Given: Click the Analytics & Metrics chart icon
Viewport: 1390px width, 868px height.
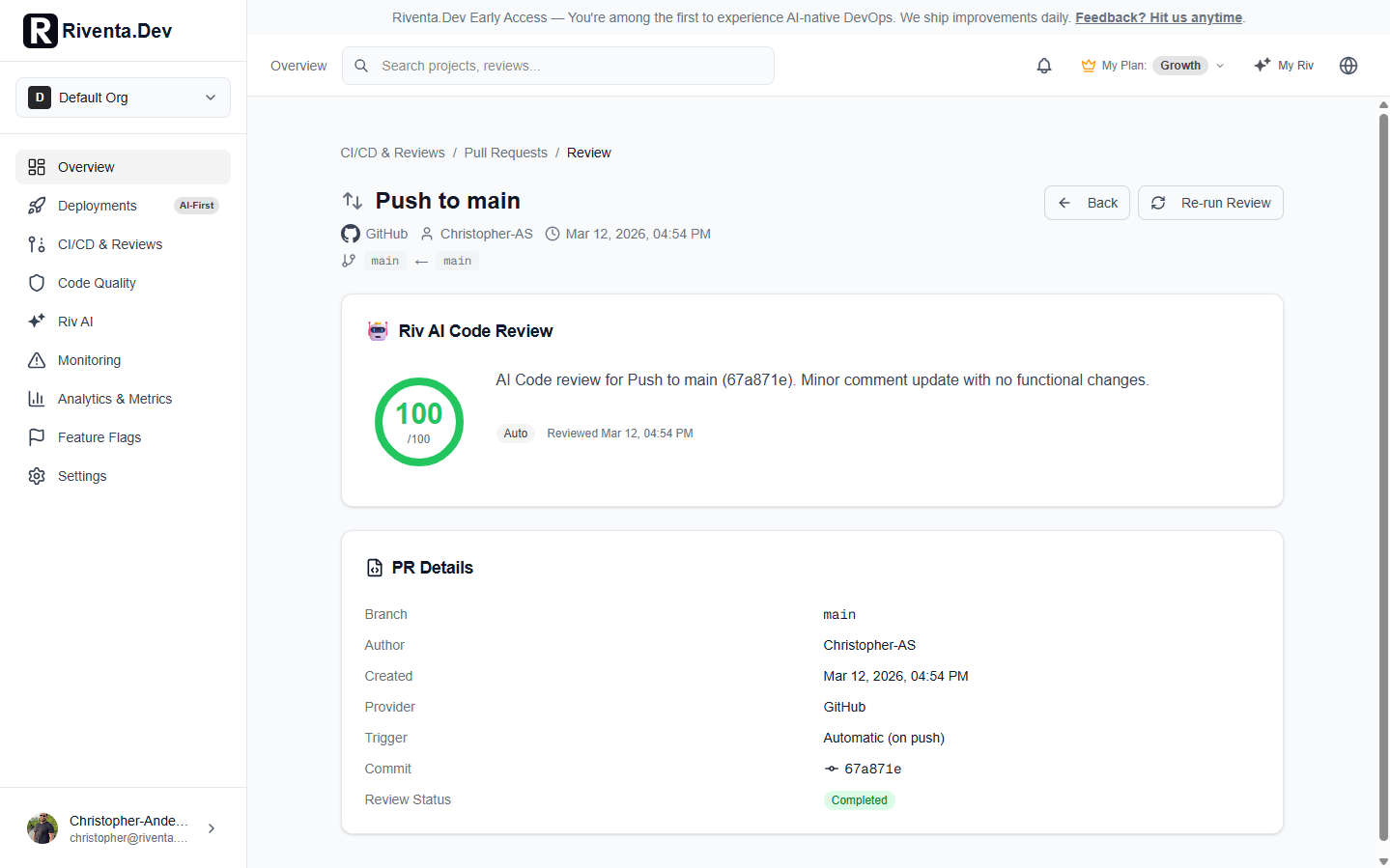Looking at the screenshot, I should point(37,399).
